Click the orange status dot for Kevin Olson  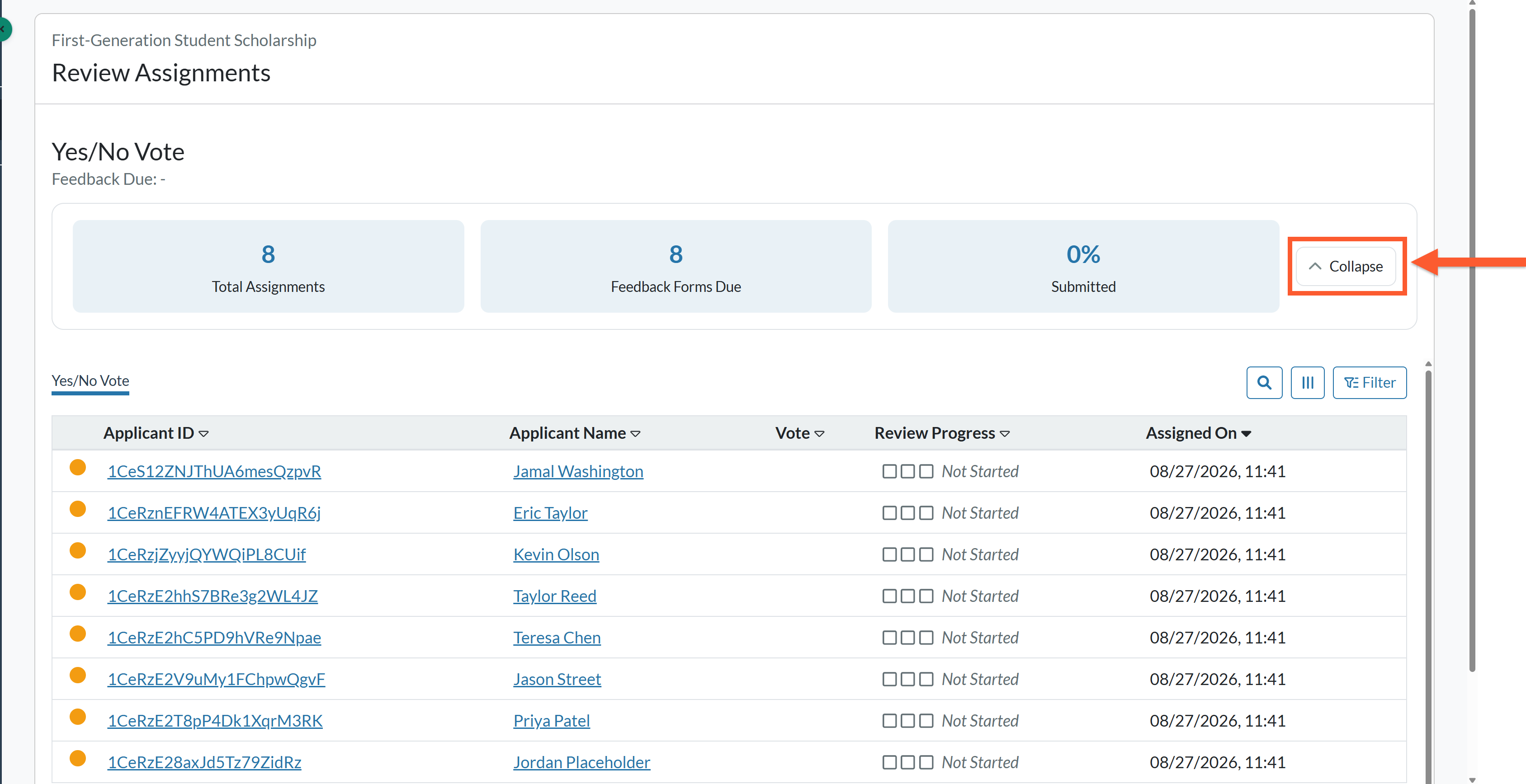78,551
